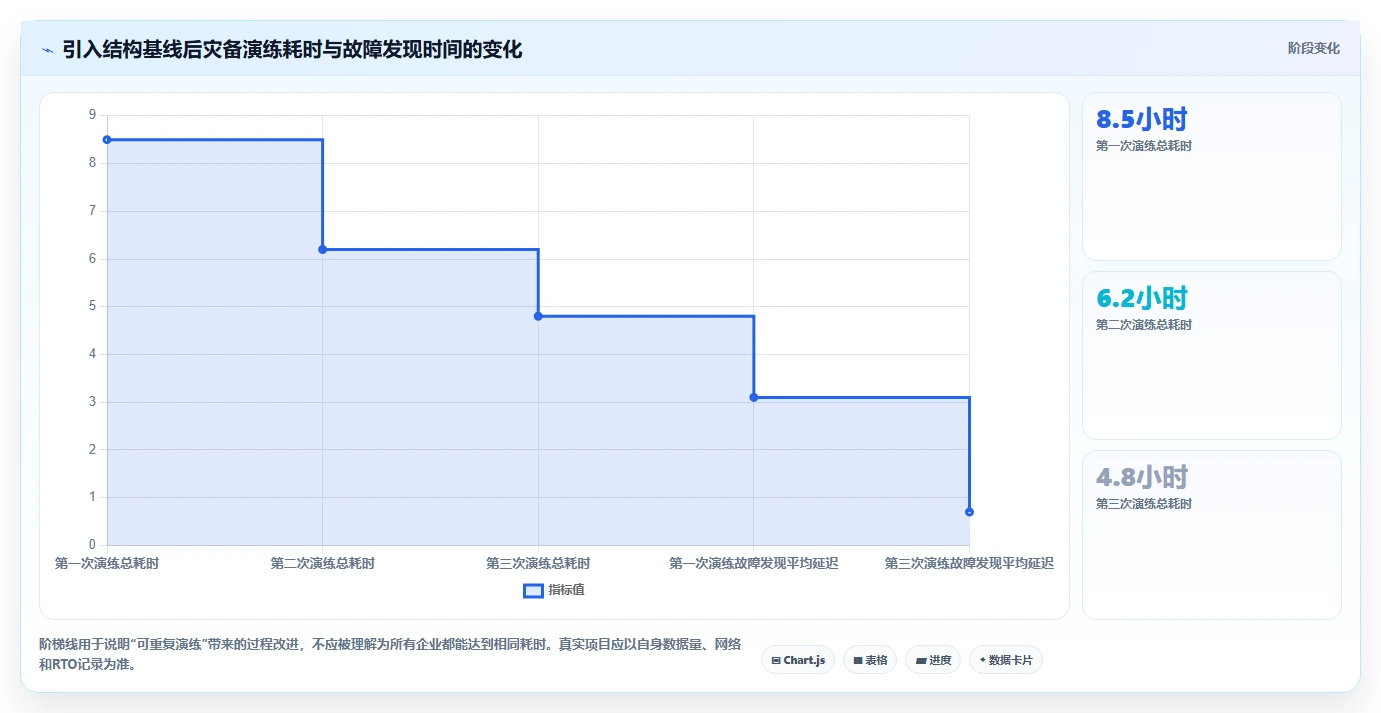
Task: Click the footnote paragraph about 阶梯线
Action: [390, 654]
